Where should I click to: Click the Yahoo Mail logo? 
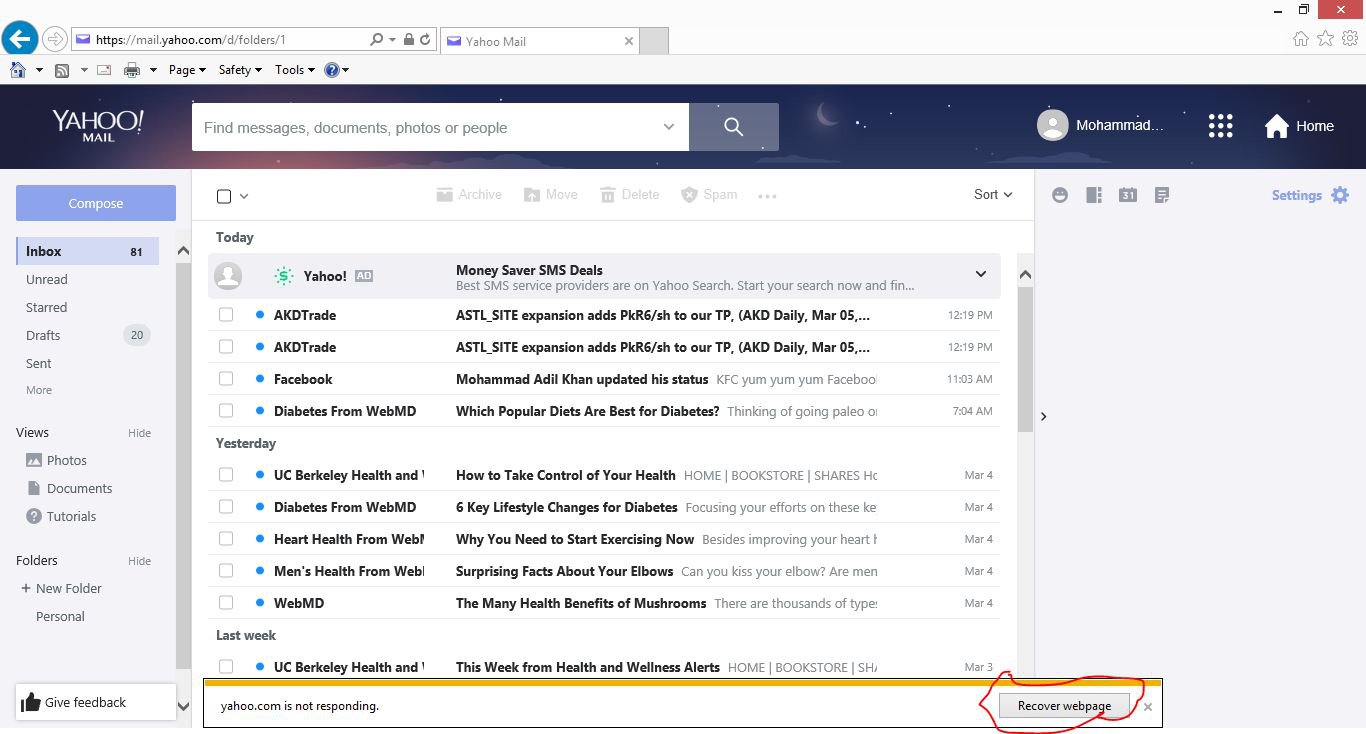[98, 125]
